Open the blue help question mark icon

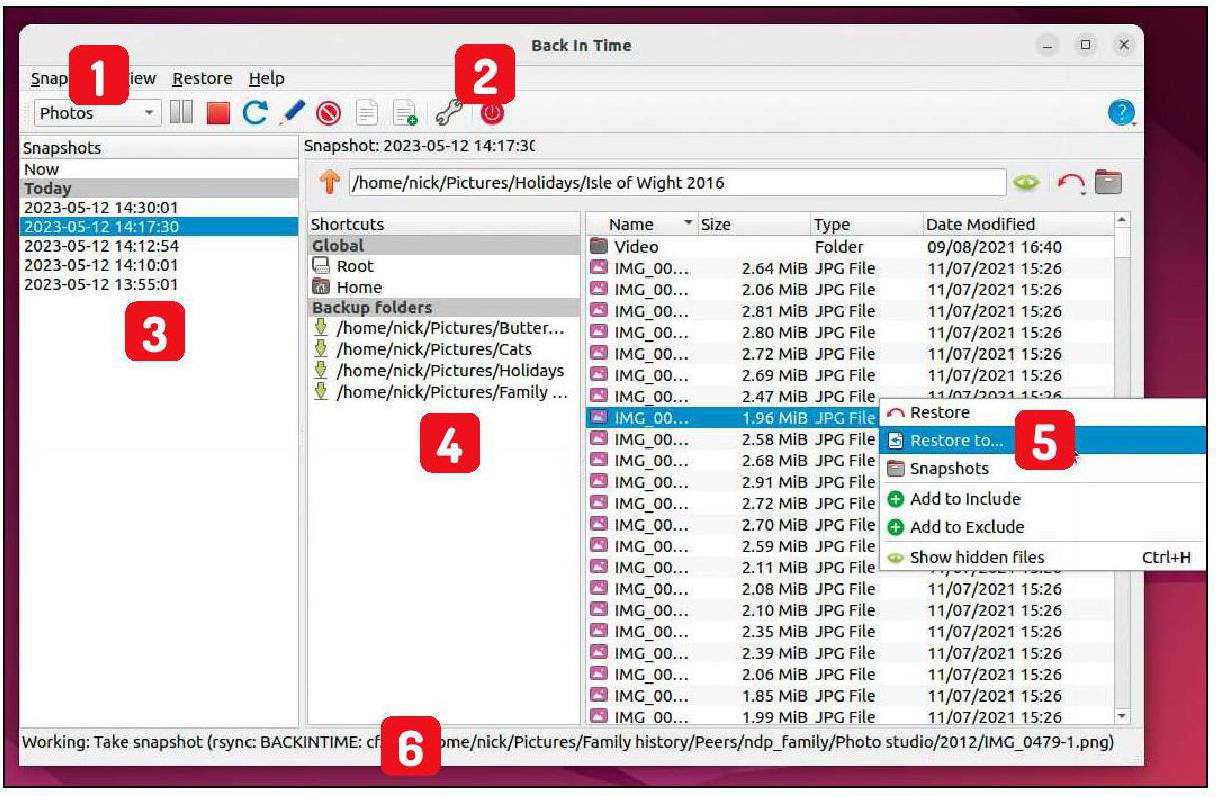tap(1121, 114)
